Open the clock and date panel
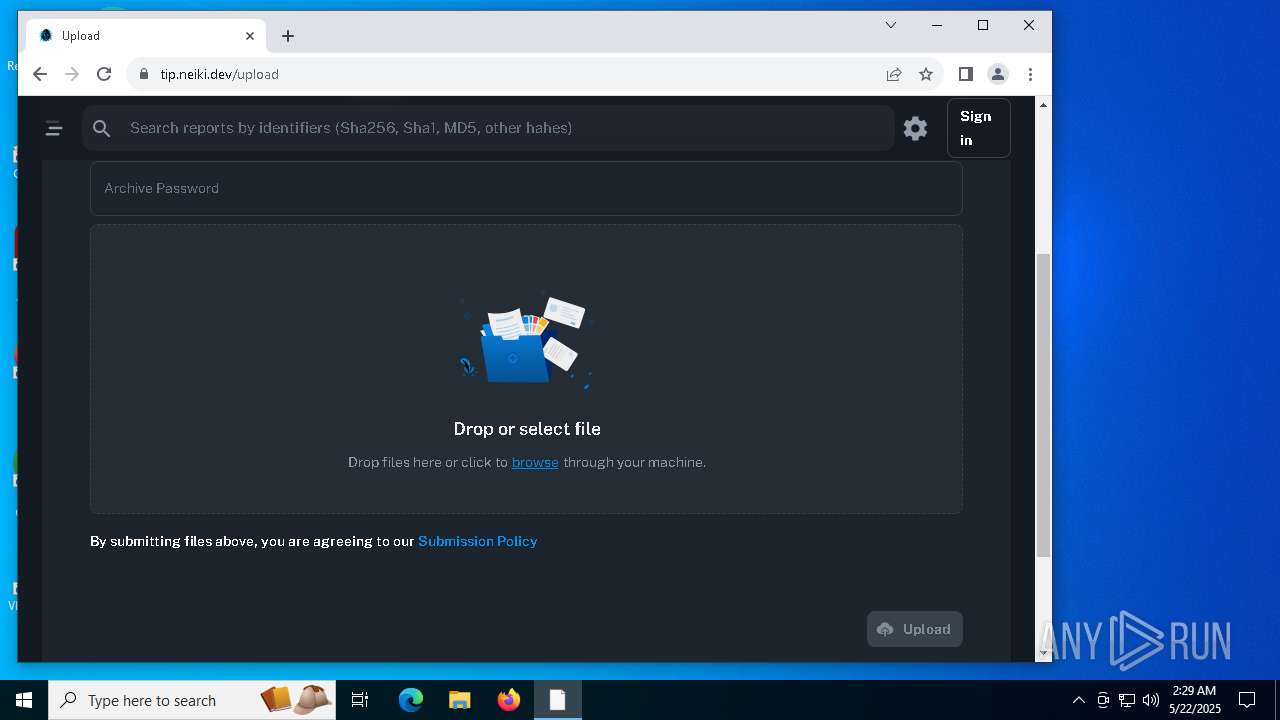 click(x=1195, y=700)
